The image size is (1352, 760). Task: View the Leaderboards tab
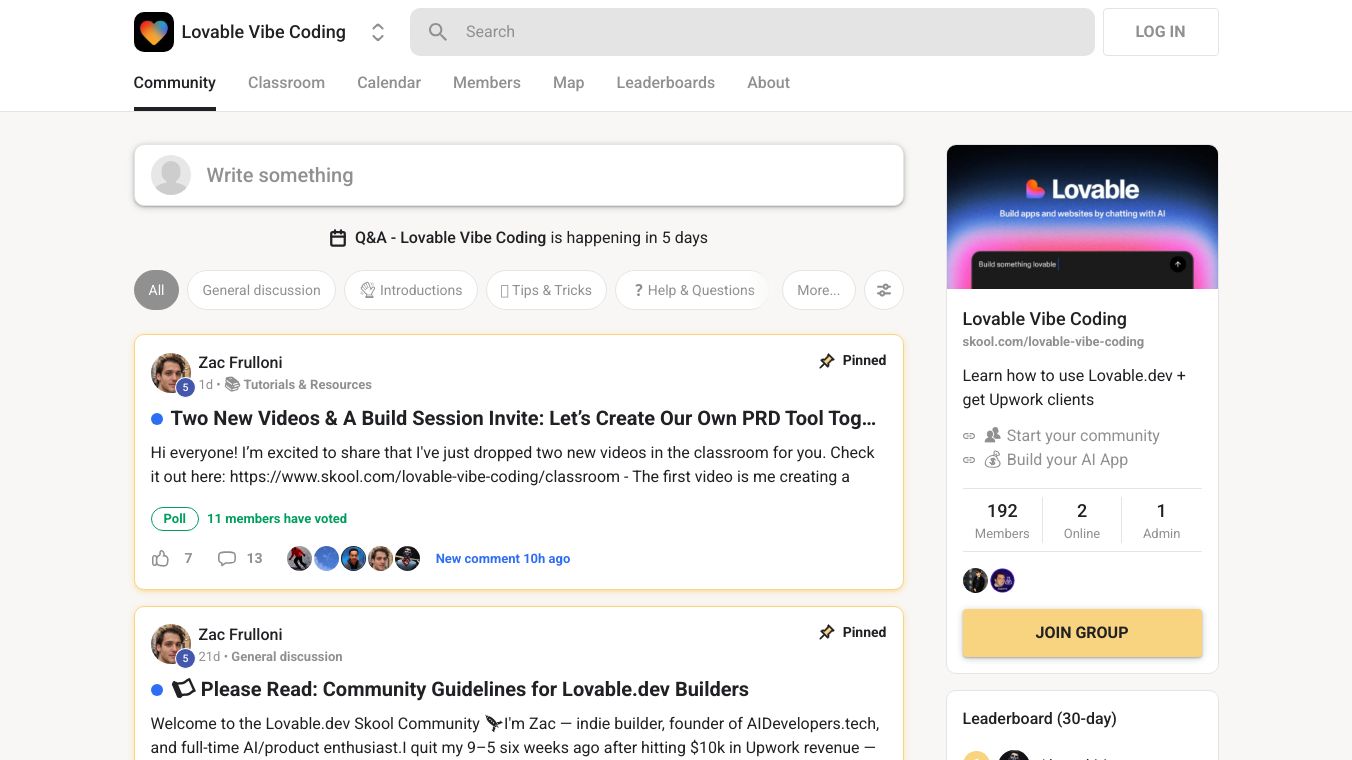tap(665, 83)
